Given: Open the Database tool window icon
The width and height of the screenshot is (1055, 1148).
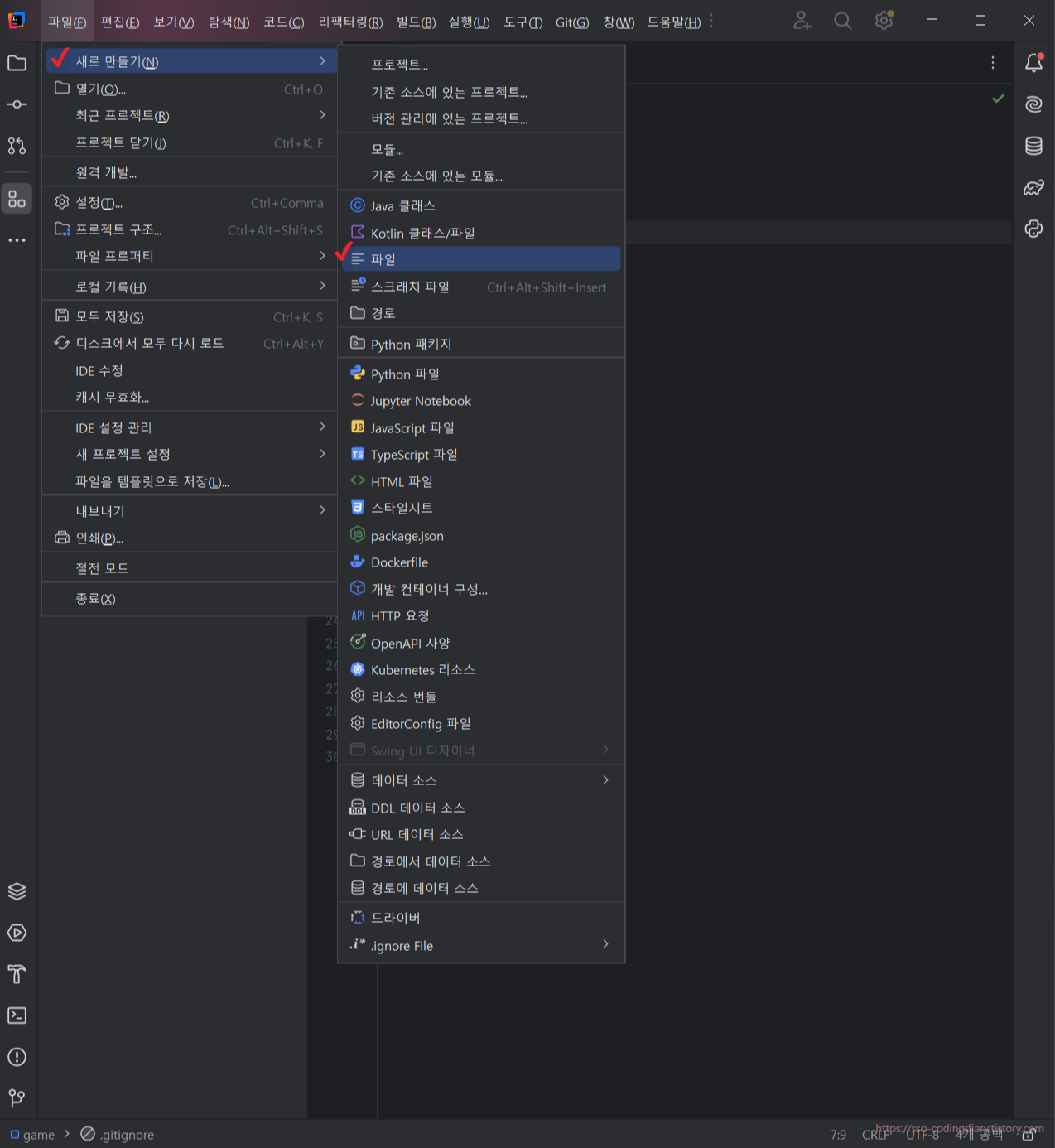Looking at the screenshot, I should click(1034, 146).
